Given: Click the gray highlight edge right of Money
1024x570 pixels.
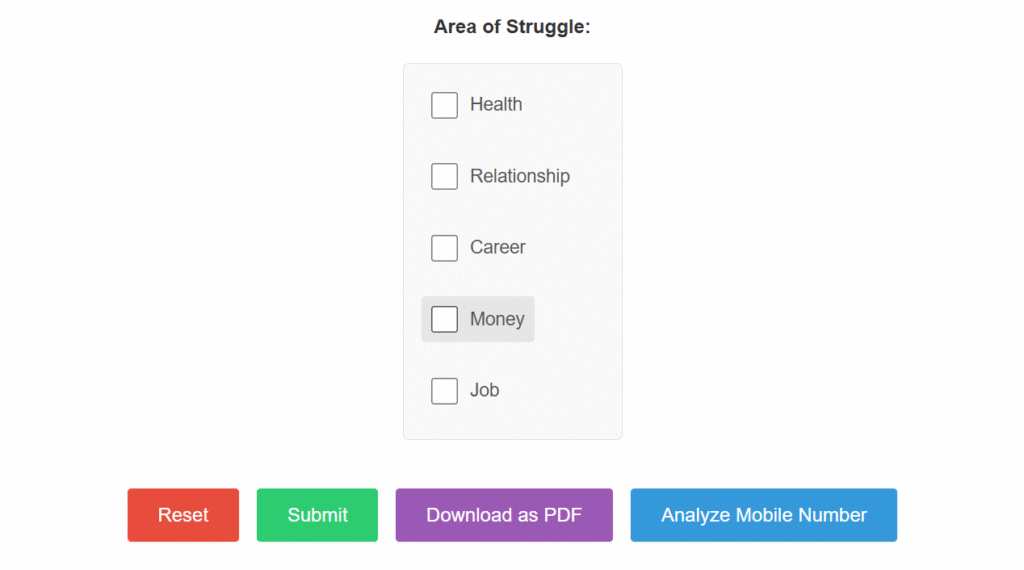Looking at the screenshot, I should [530, 319].
